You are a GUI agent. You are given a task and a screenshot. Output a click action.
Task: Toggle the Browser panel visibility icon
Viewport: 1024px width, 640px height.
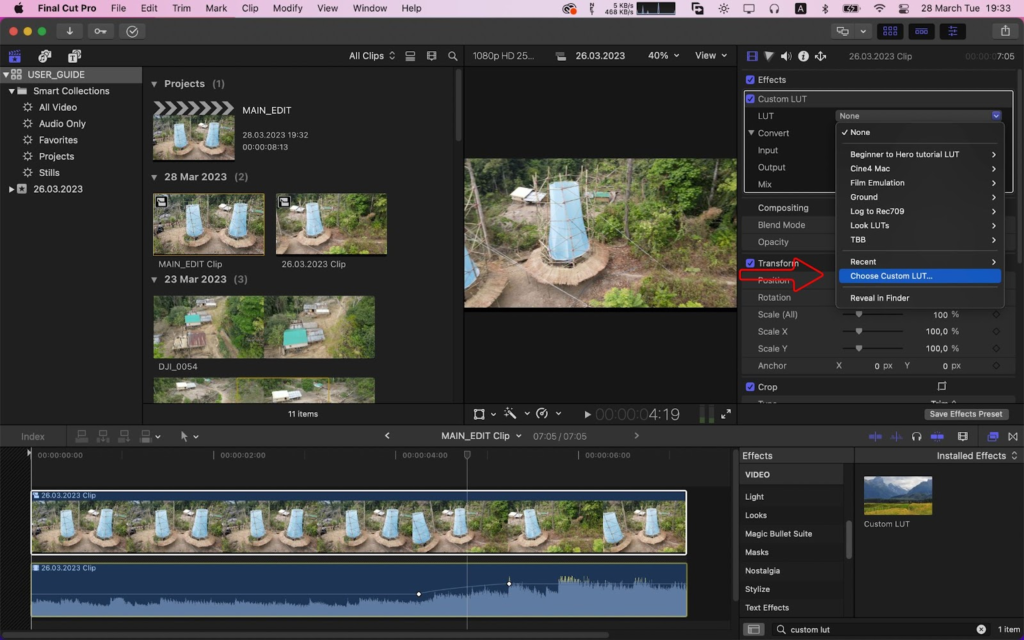tap(889, 31)
